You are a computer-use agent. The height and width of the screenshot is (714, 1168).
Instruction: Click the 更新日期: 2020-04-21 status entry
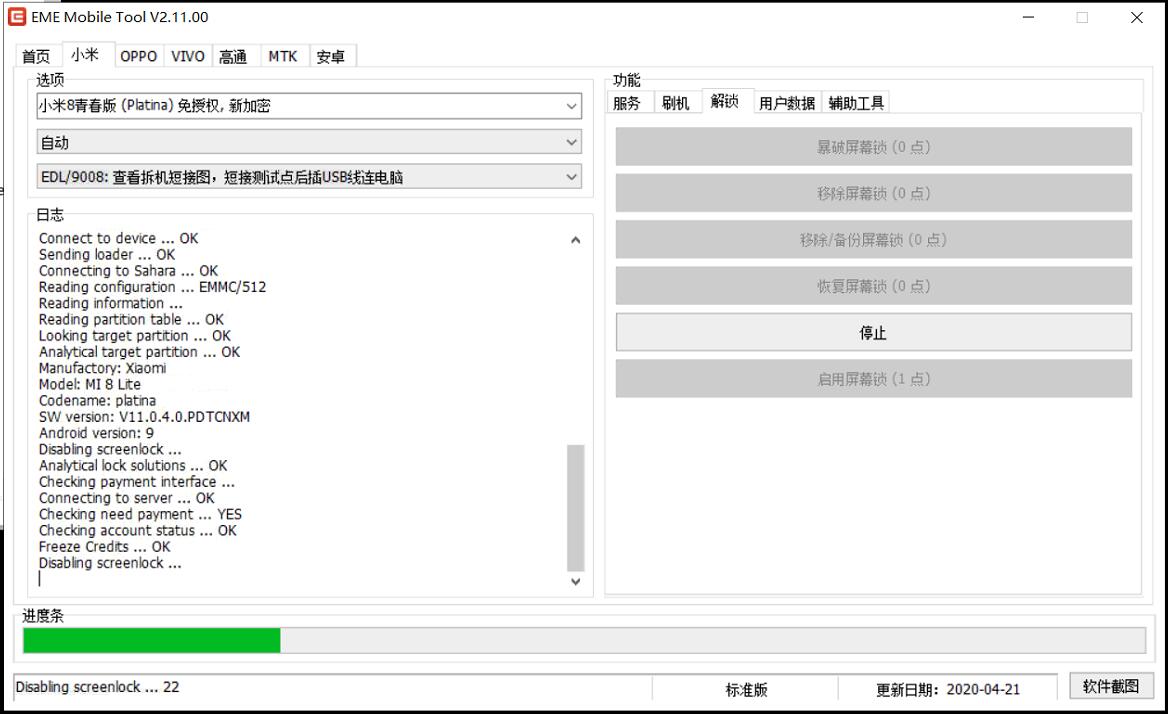click(948, 689)
